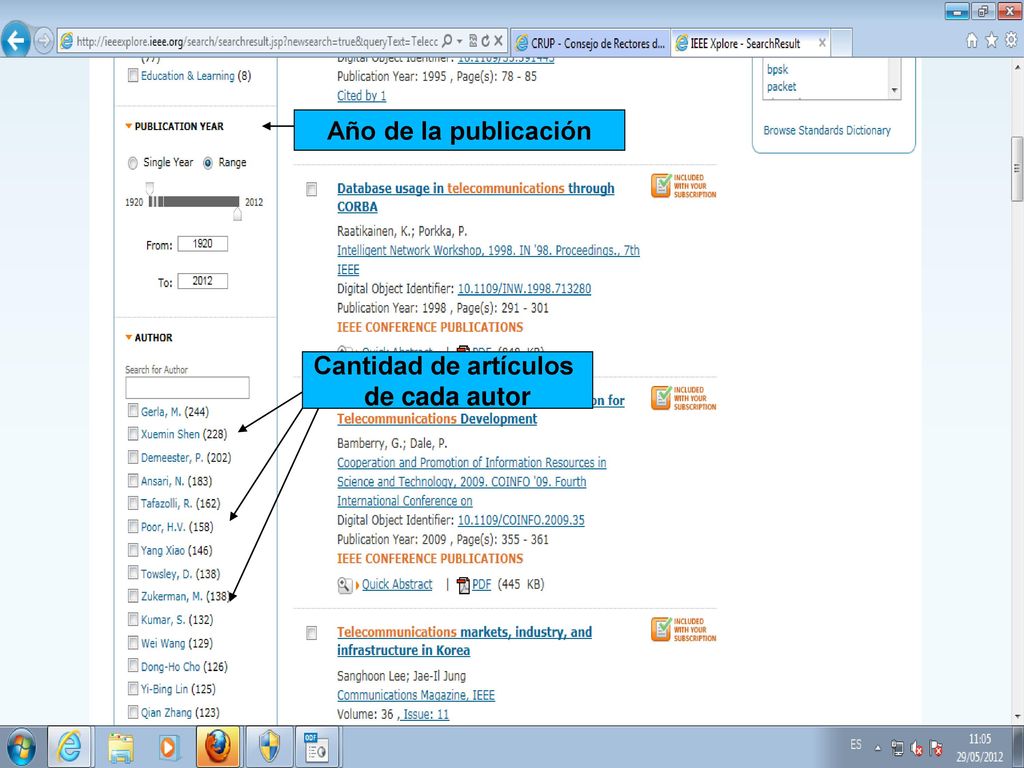Open the Browse Standards Dictionary link
This screenshot has height=768, width=1024.
pyautogui.click(x=827, y=131)
